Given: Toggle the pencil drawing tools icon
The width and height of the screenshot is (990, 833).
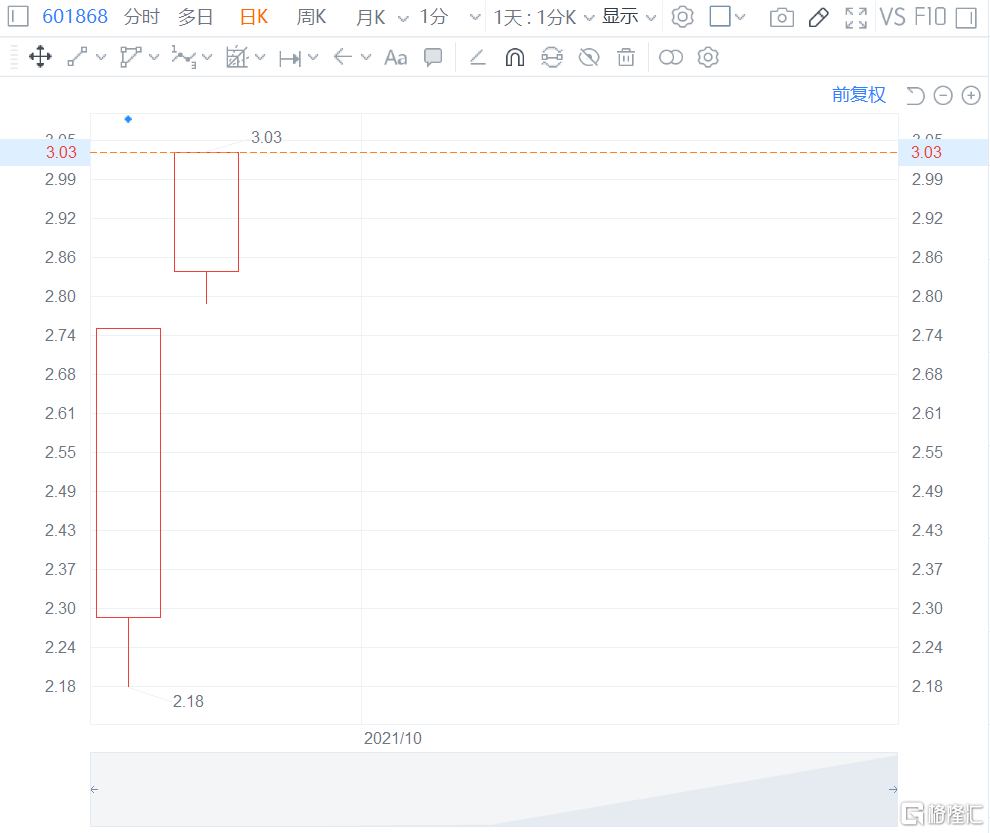Looking at the screenshot, I should pos(819,17).
